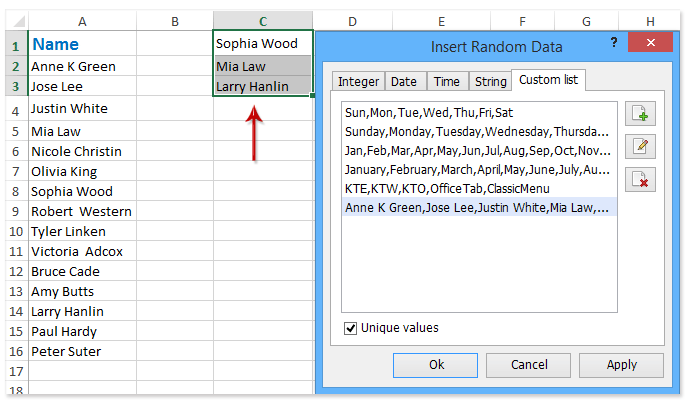
Task: Pick the Anne K Green names list
Action: click(x=475, y=208)
